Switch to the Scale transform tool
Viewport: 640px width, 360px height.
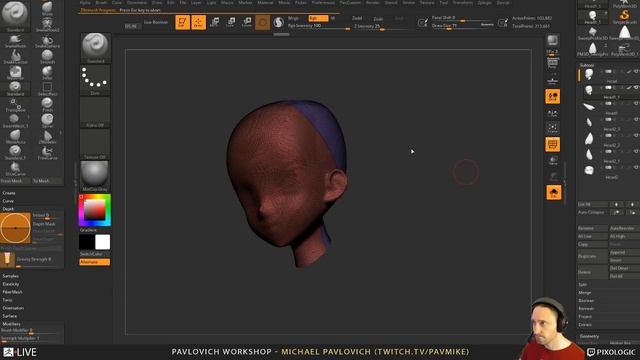(231, 22)
